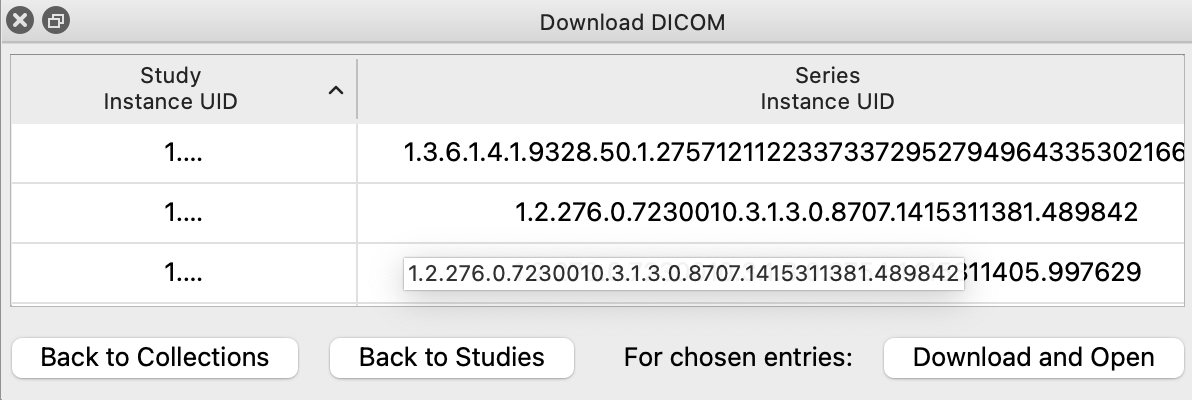Click the series UID tooltip popup
Image resolution: width=1192 pixels, height=400 pixels.
[x=683, y=273]
